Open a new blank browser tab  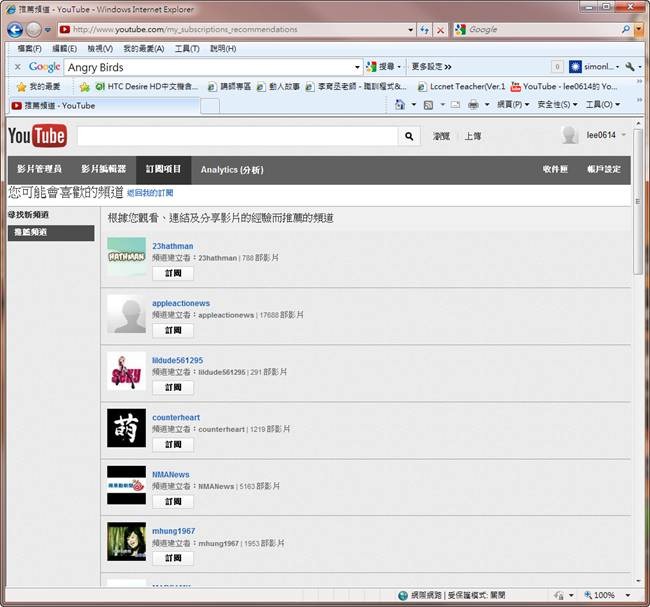click(210, 106)
